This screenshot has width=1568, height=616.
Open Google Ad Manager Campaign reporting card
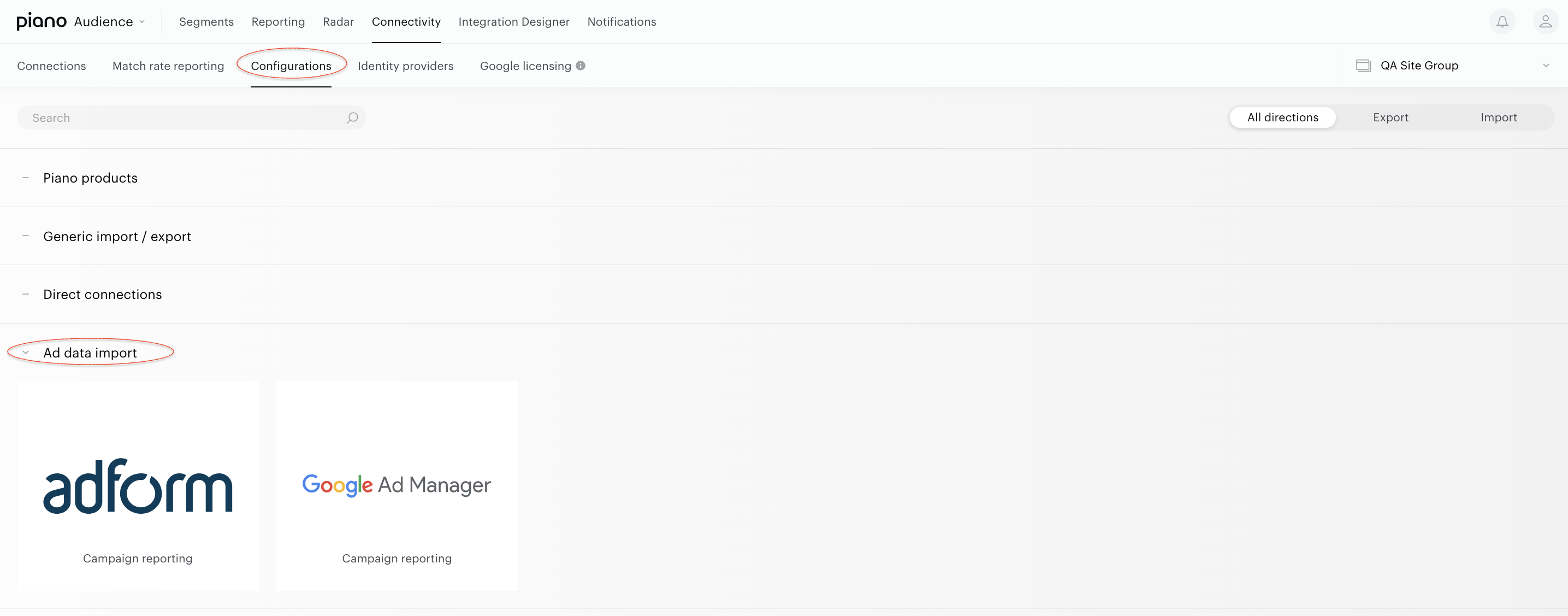(397, 485)
